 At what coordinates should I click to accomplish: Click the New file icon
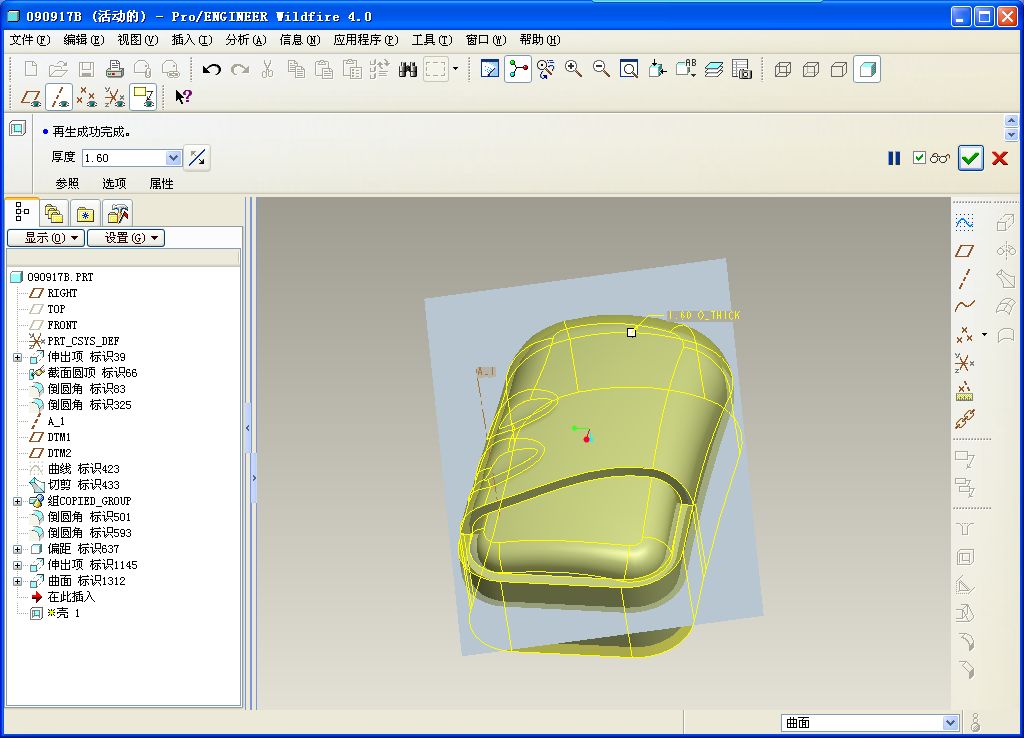click(x=31, y=69)
